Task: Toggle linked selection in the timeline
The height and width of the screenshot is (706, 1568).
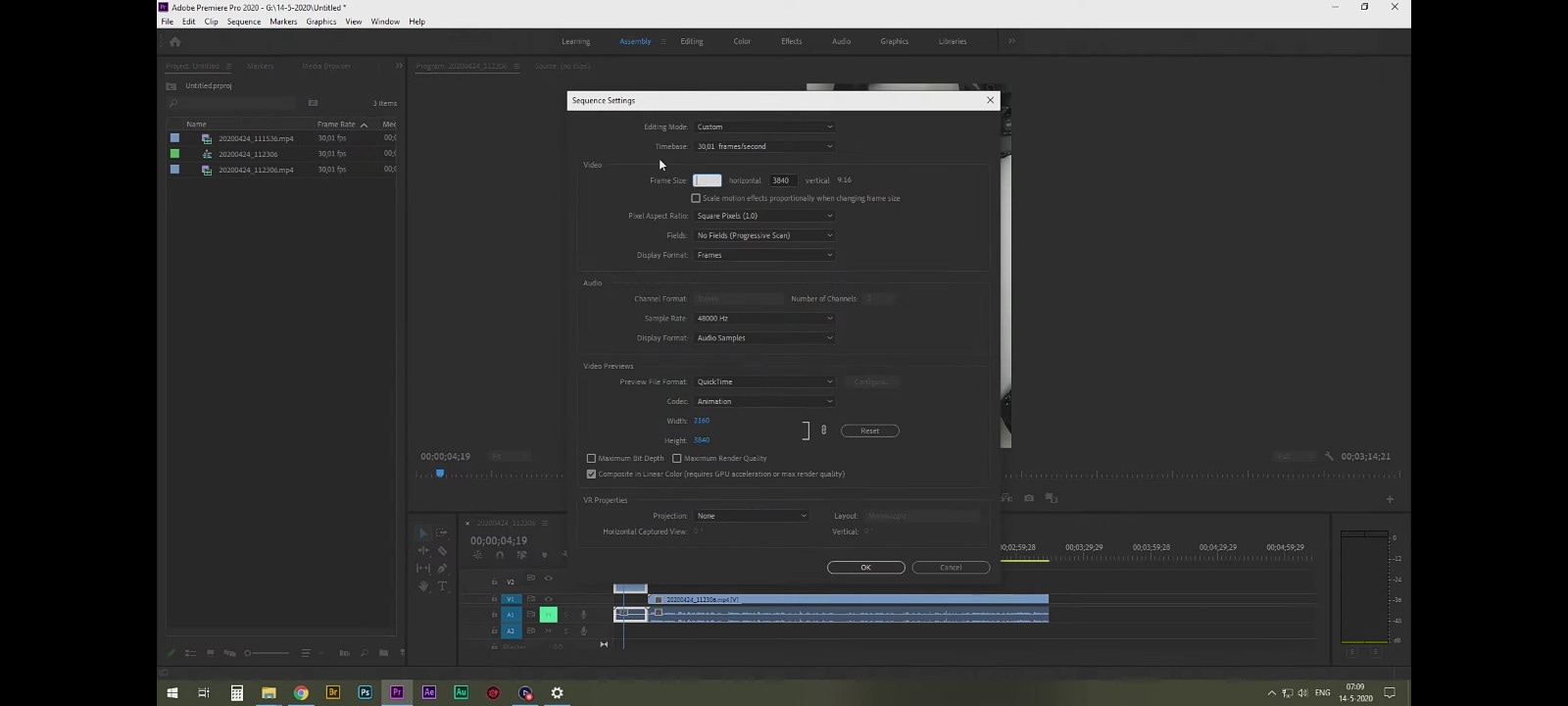Action: pos(521,555)
